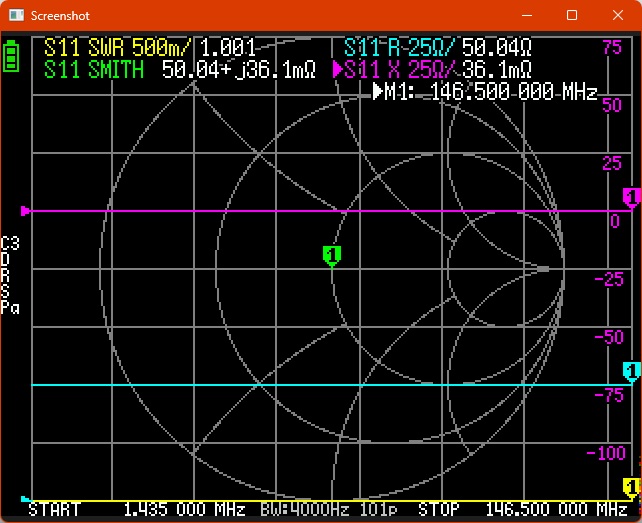Click the cyan reference position arrow at bottom-left
Image resolution: width=642 pixels, height=523 pixels.
pyautogui.click(x=26, y=498)
